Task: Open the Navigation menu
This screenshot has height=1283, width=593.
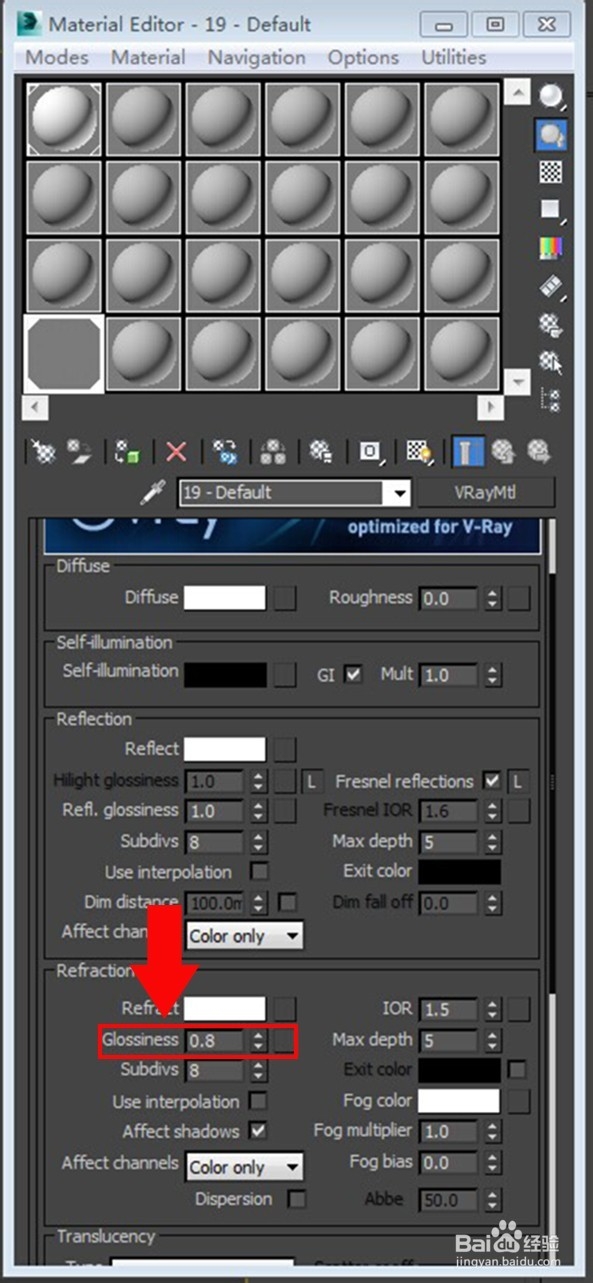Action: pos(257,57)
